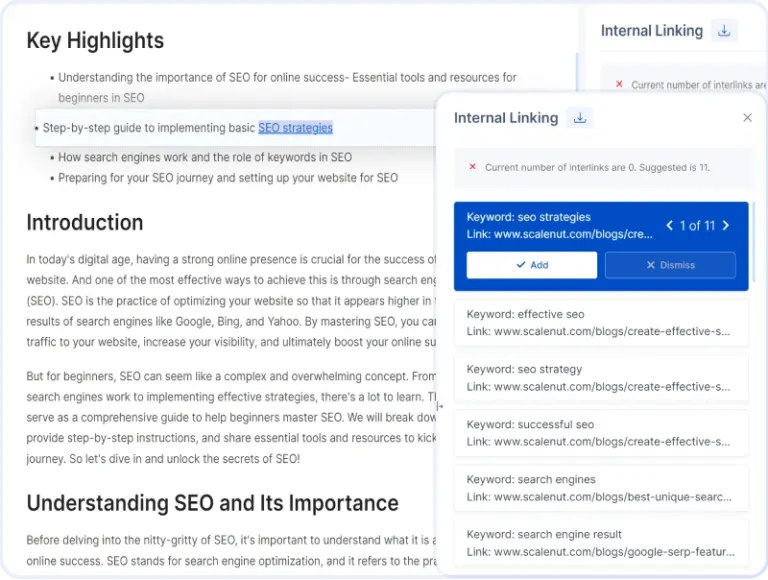Select the 'effective seo' keyword suggestion
This screenshot has height=580, width=768.
[x=601, y=323]
